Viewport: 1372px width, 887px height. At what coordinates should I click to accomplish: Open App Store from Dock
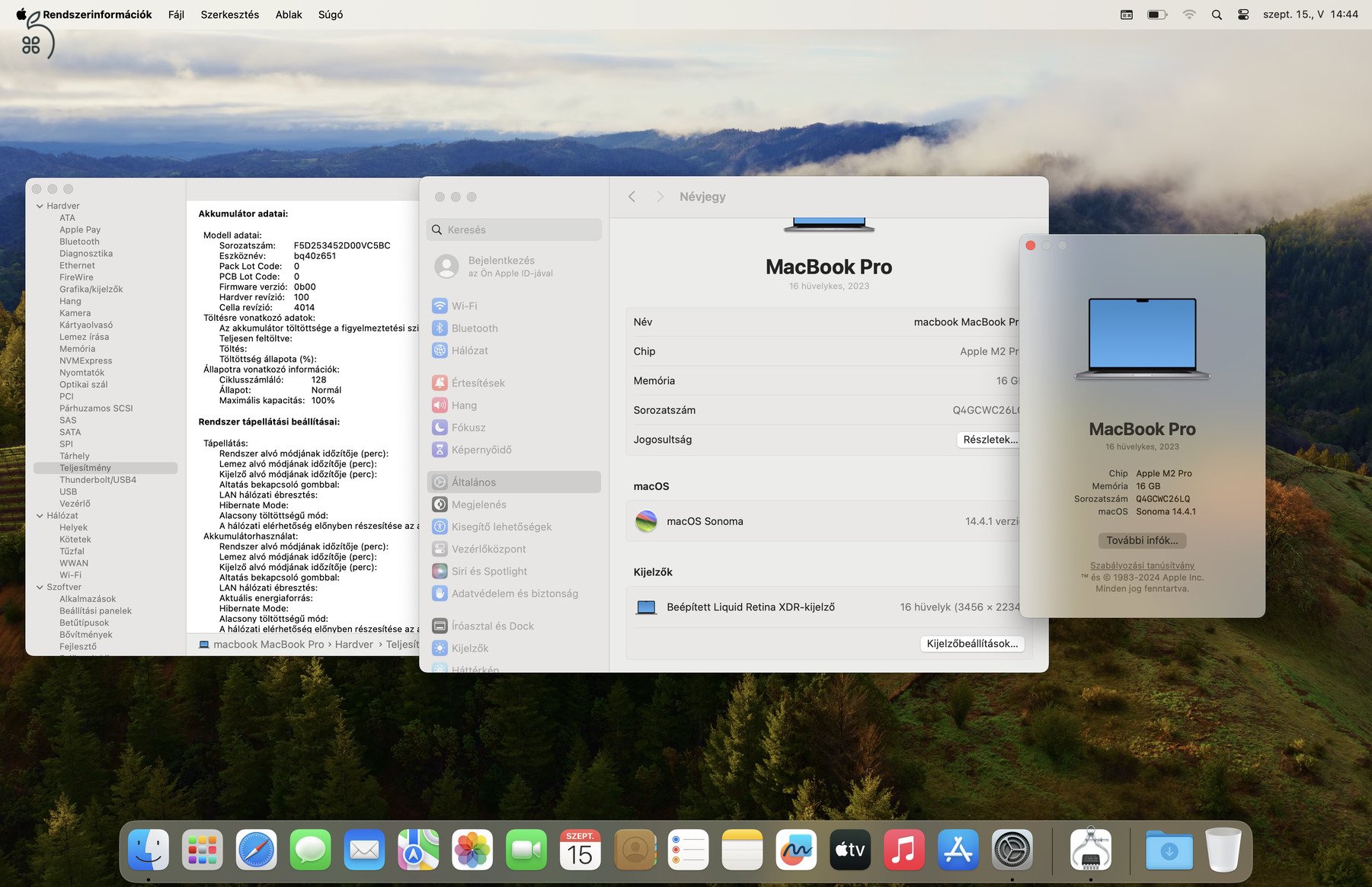[x=958, y=850]
